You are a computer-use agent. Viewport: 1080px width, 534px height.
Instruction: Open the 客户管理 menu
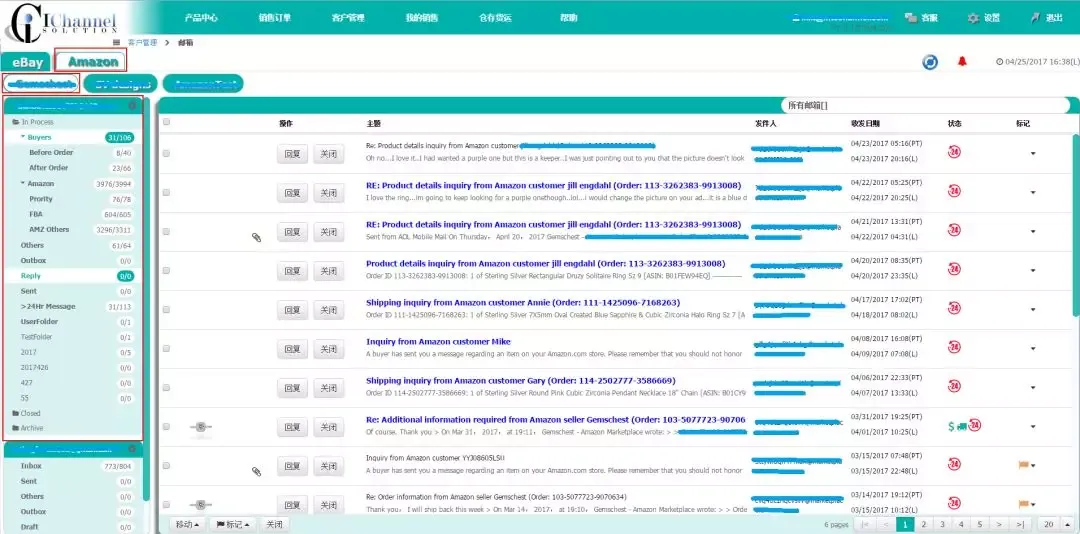348,18
